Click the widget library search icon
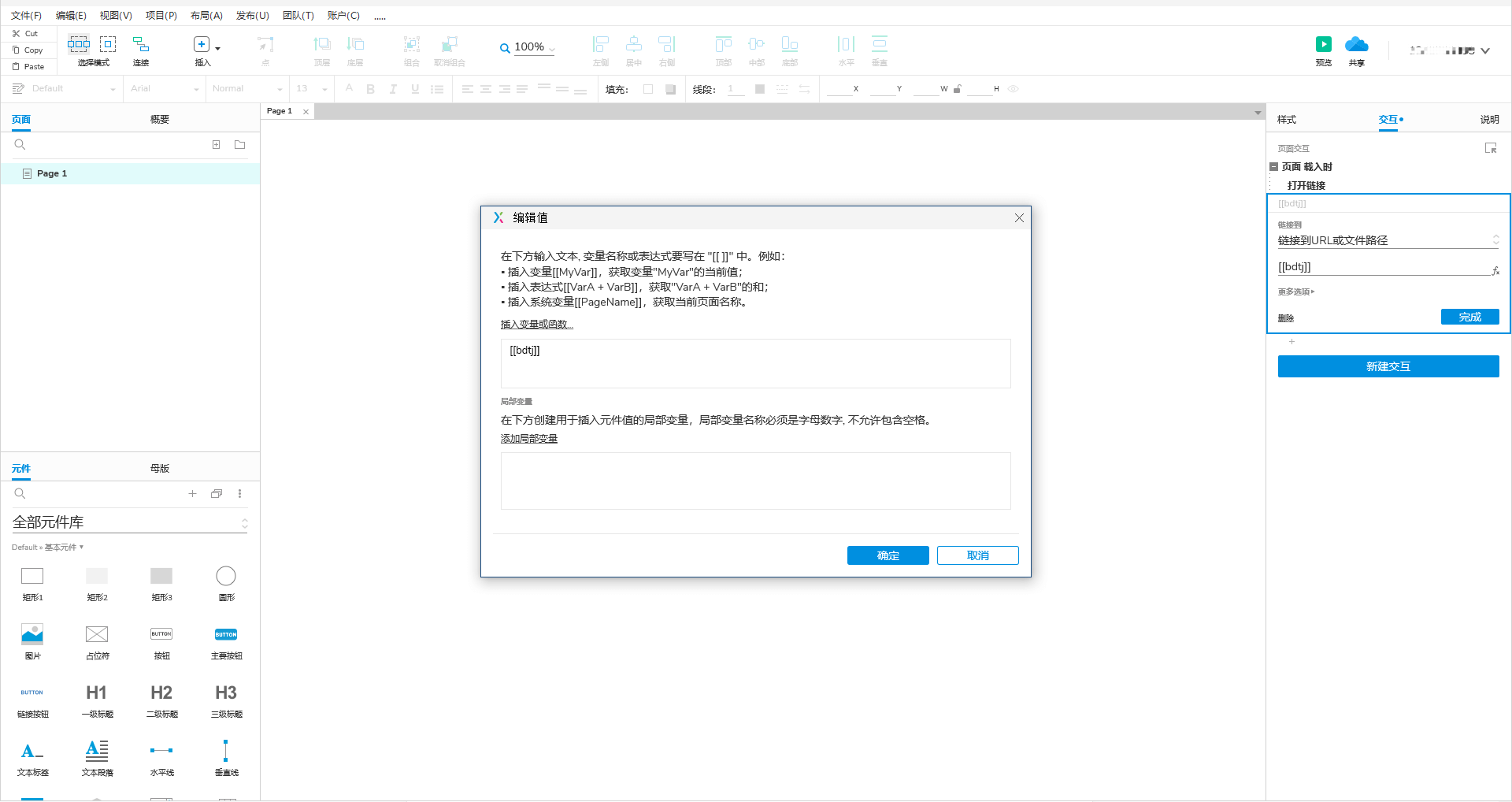 click(20, 494)
